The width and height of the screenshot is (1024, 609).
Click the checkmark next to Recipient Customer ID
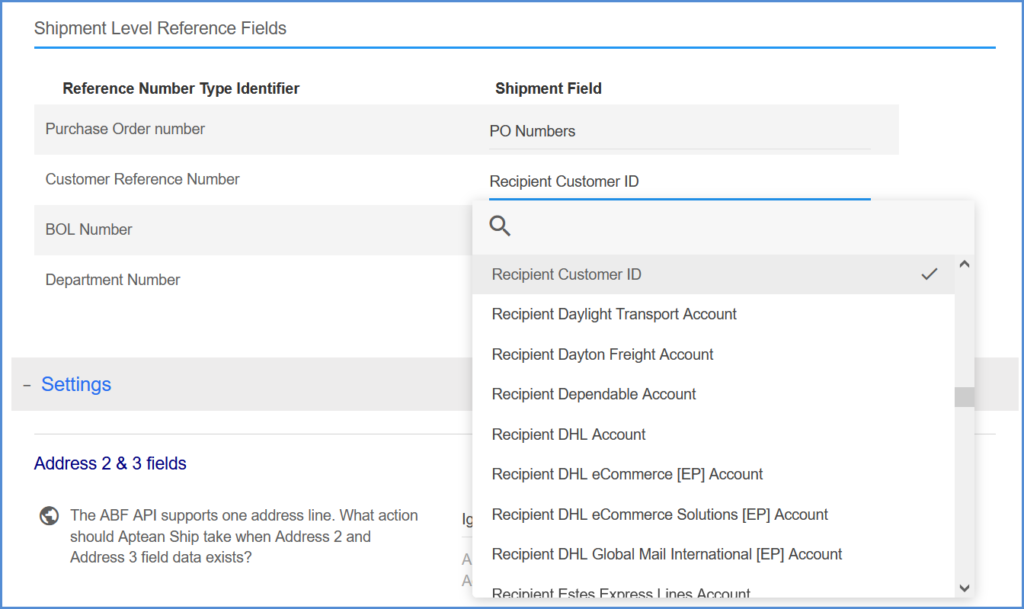(x=930, y=273)
